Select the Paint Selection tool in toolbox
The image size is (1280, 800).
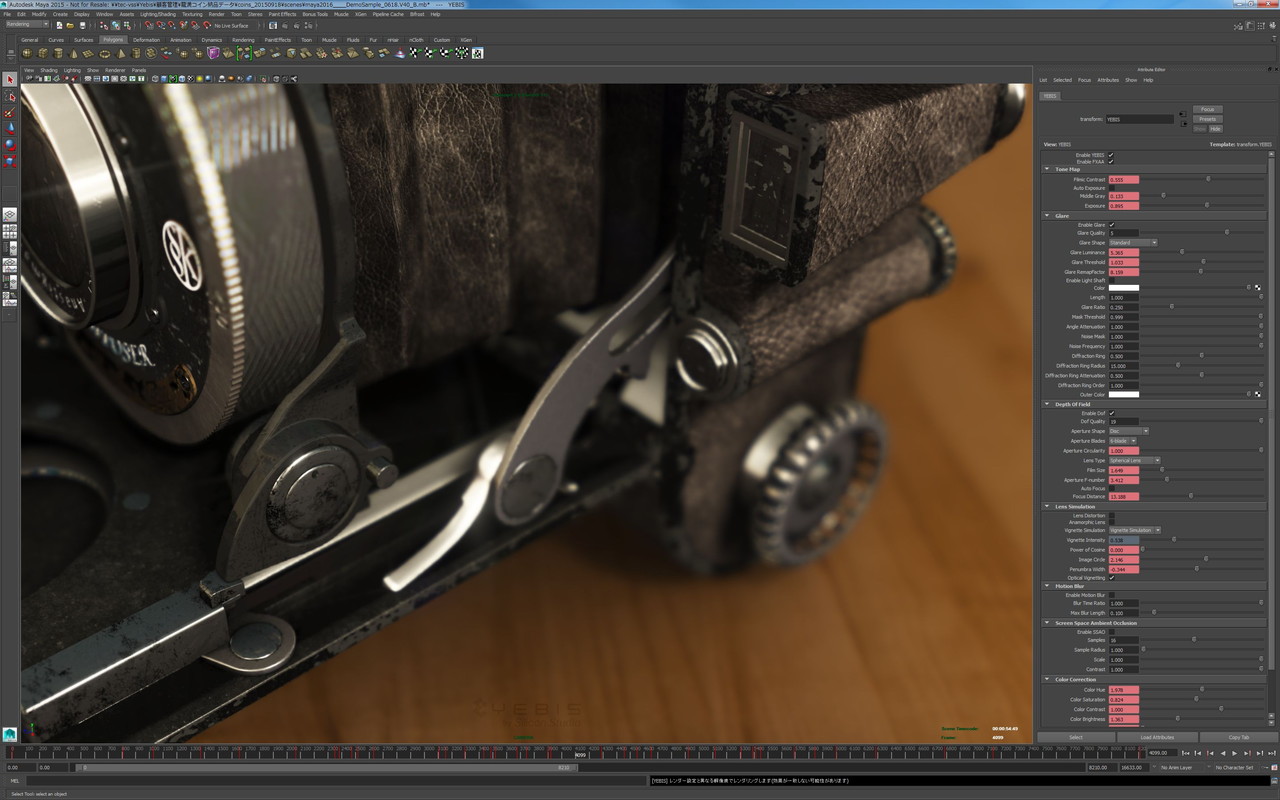point(10,113)
